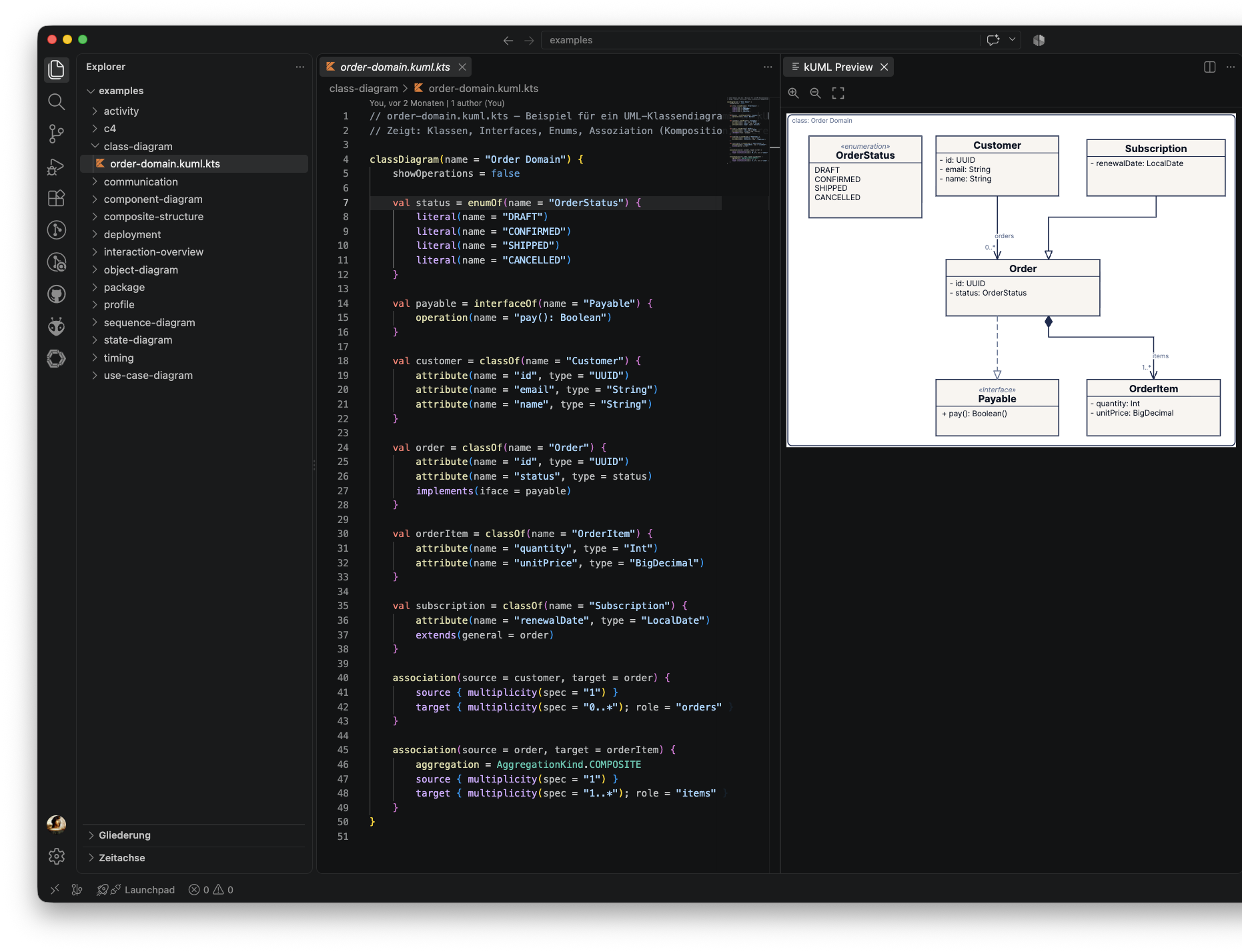
Task: Expand the use-case-diagram folder
Action: pyautogui.click(x=194, y=375)
